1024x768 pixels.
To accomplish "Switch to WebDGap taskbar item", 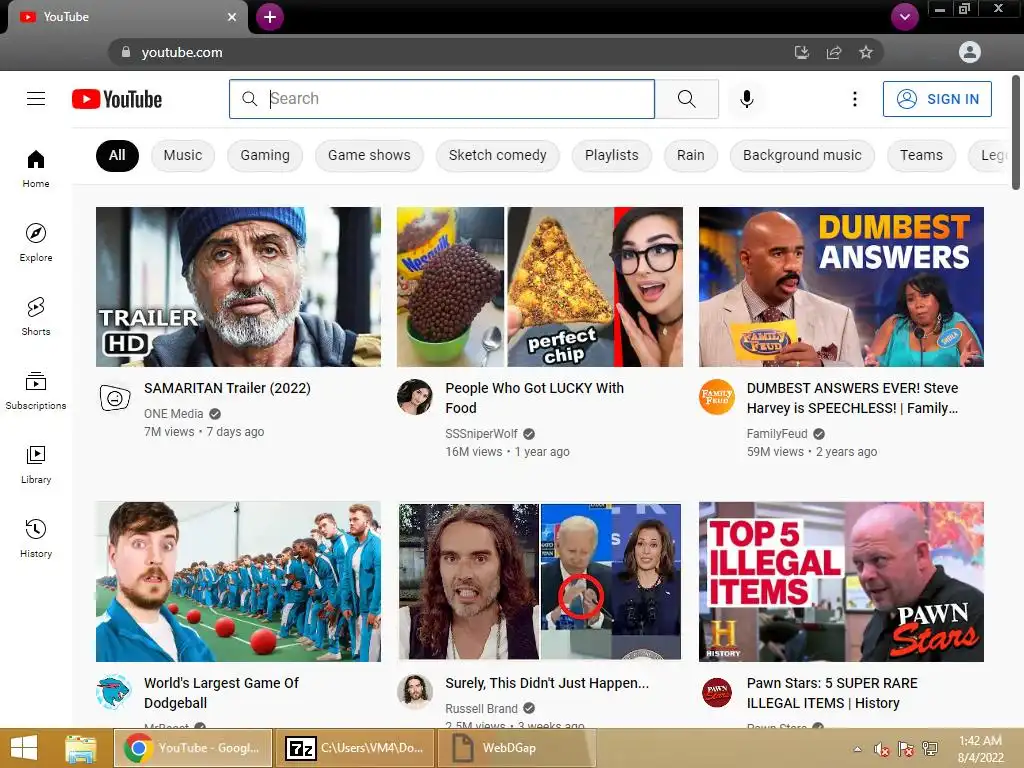I will pos(516,748).
